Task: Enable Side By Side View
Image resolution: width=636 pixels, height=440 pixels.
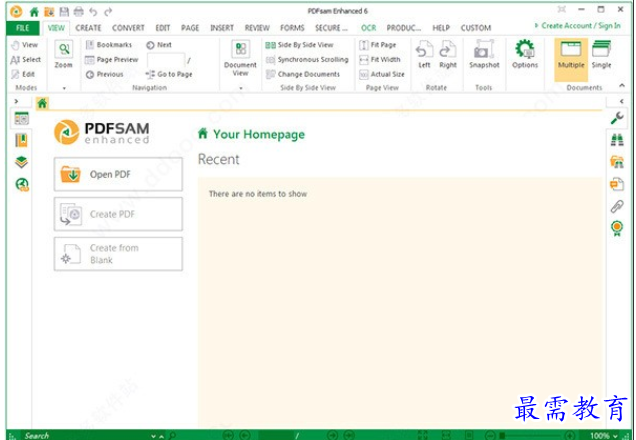Action: pos(299,45)
